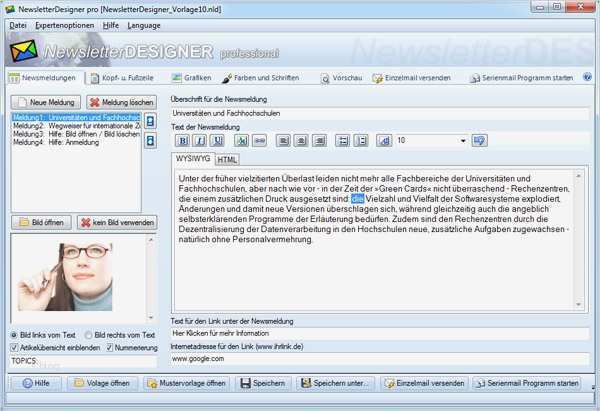
Task: Click the icon right of size dropdown
Action: (479, 140)
